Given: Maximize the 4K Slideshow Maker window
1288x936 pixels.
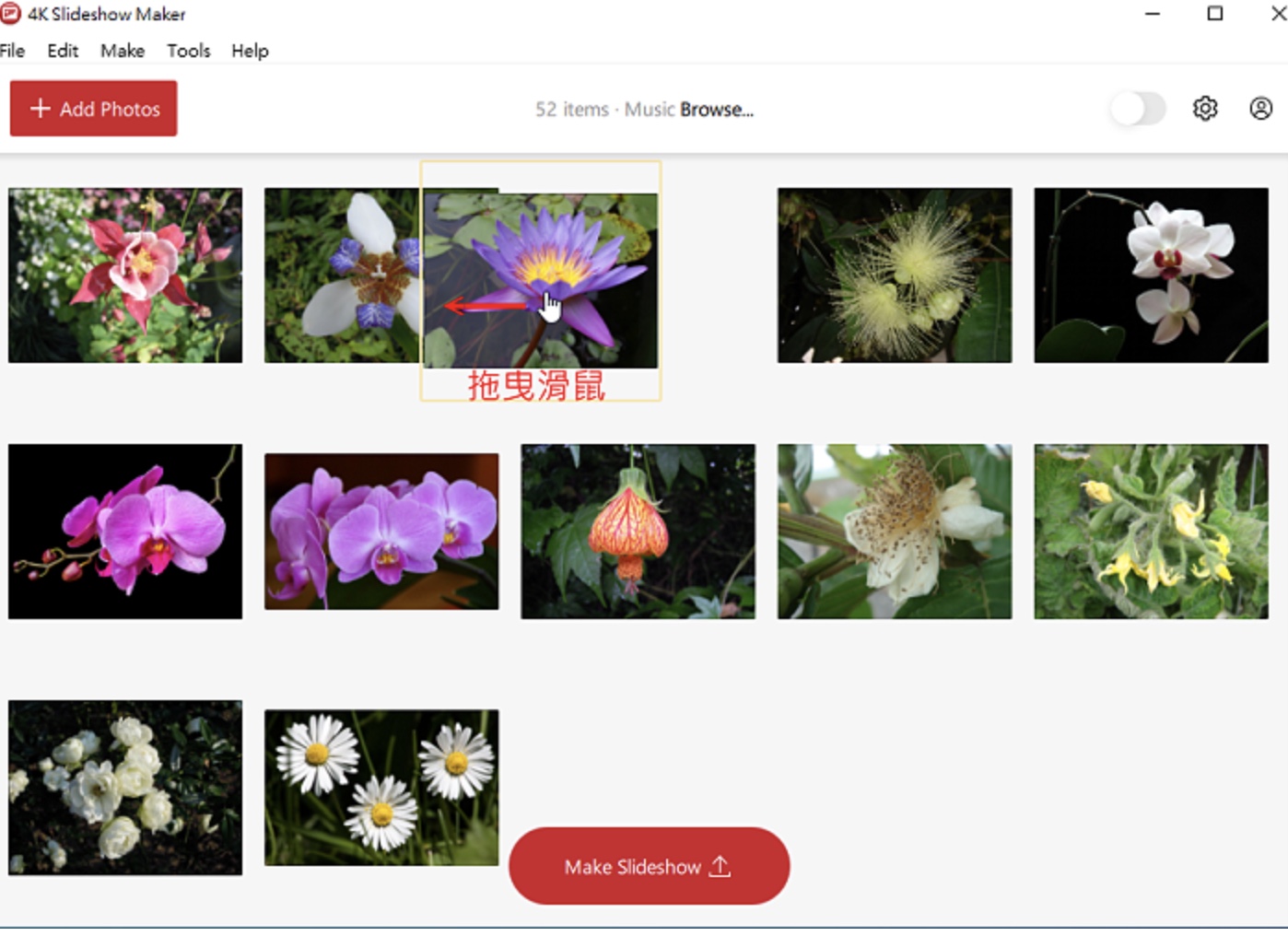Looking at the screenshot, I should pyautogui.click(x=1215, y=14).
